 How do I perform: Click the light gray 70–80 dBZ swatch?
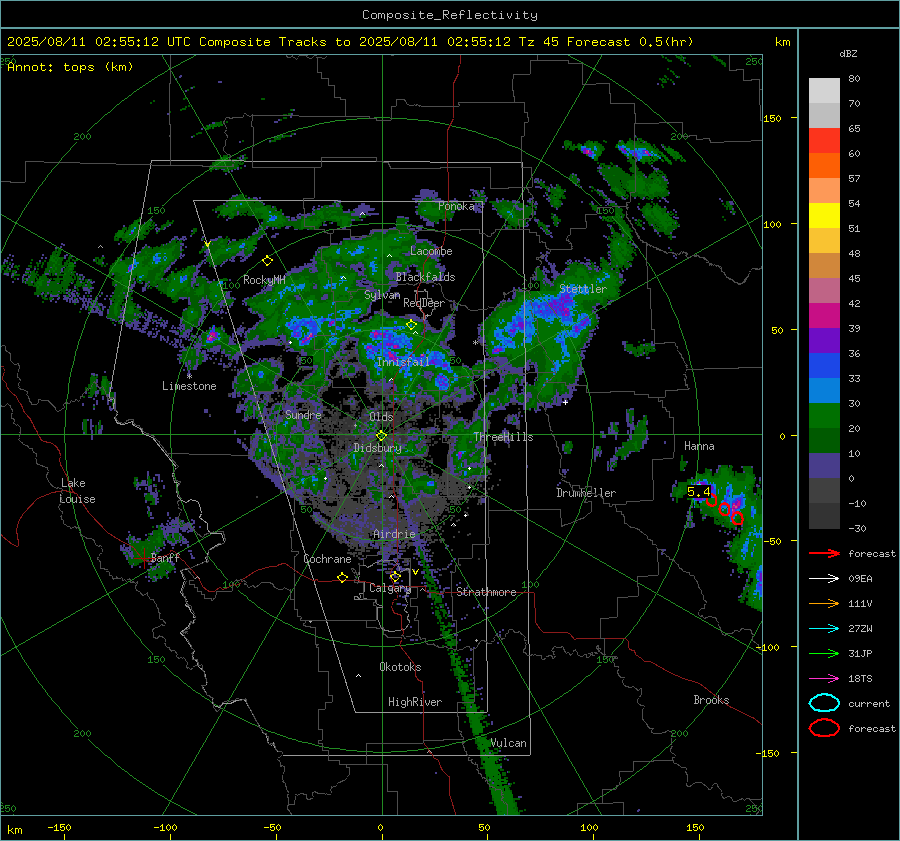click(x=824, y=91)
